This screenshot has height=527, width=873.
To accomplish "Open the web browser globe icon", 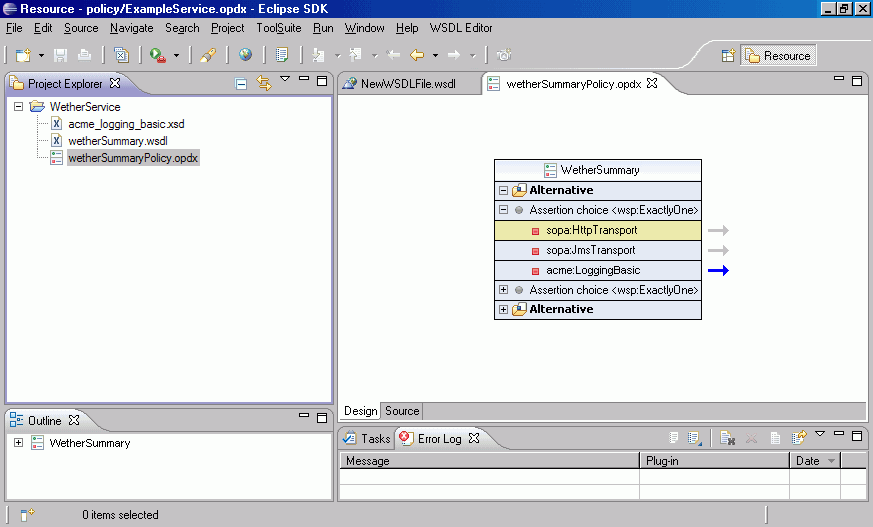I will (245, 55).
